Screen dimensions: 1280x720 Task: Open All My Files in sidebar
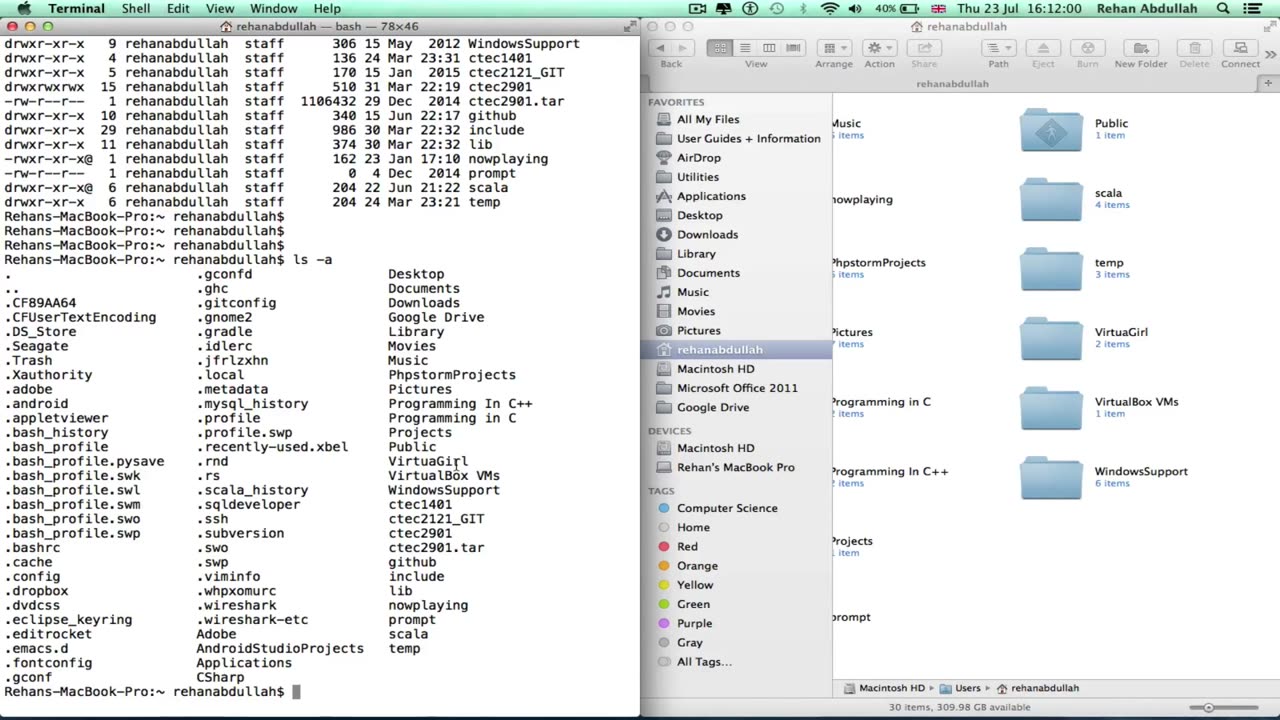pos(708,119)
